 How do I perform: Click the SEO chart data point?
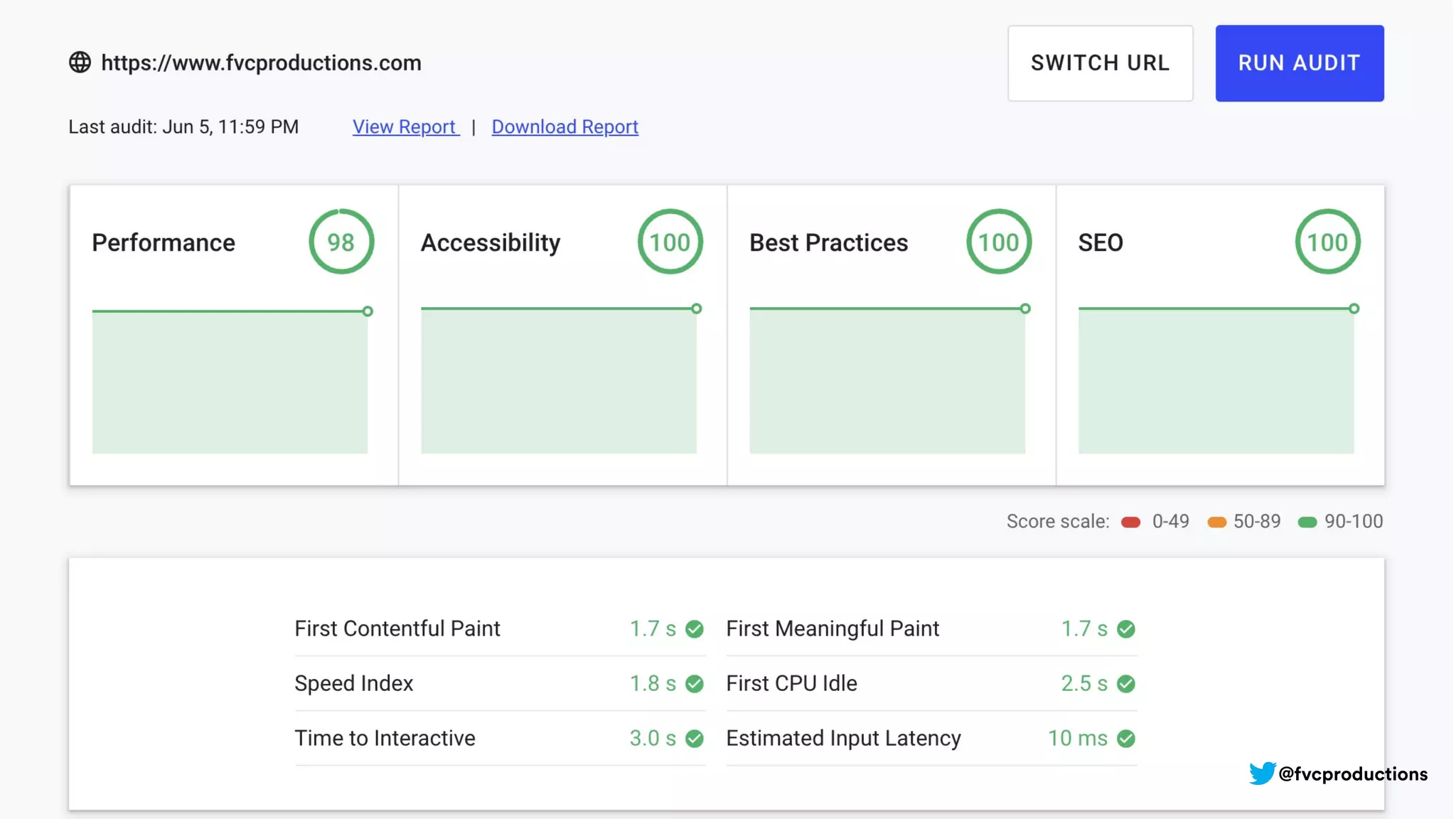click(1354, 309)
